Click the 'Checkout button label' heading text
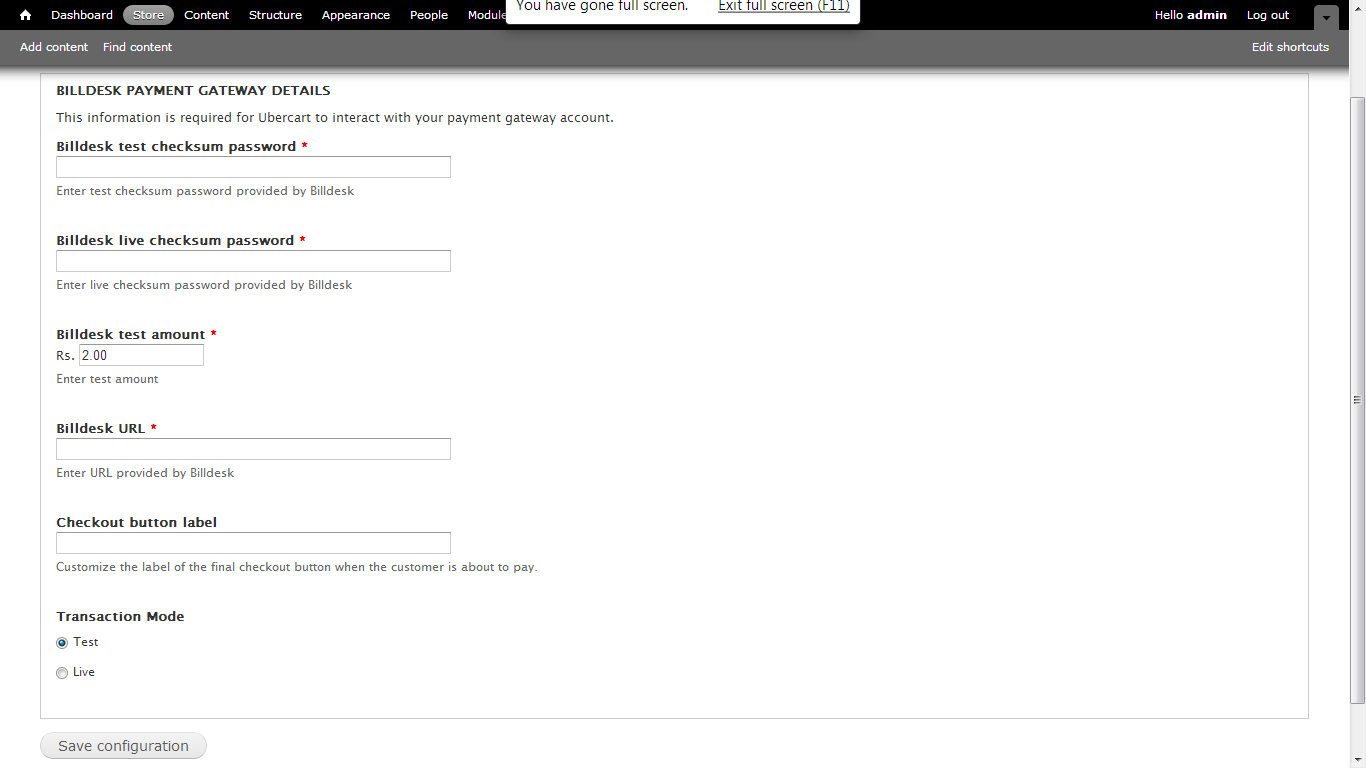Viewport: 1366px width, 768px height. [136, 522]
